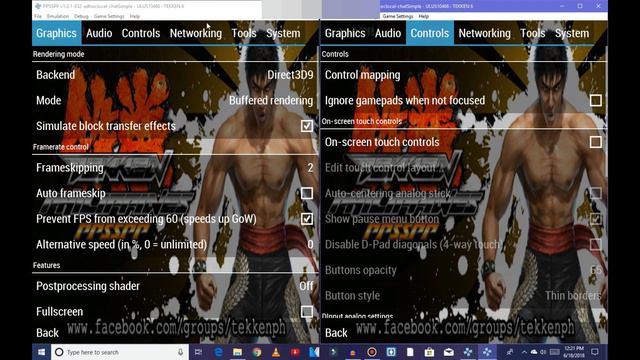
Task: Adjust the Buttons opacity setting
Action: 464,270
